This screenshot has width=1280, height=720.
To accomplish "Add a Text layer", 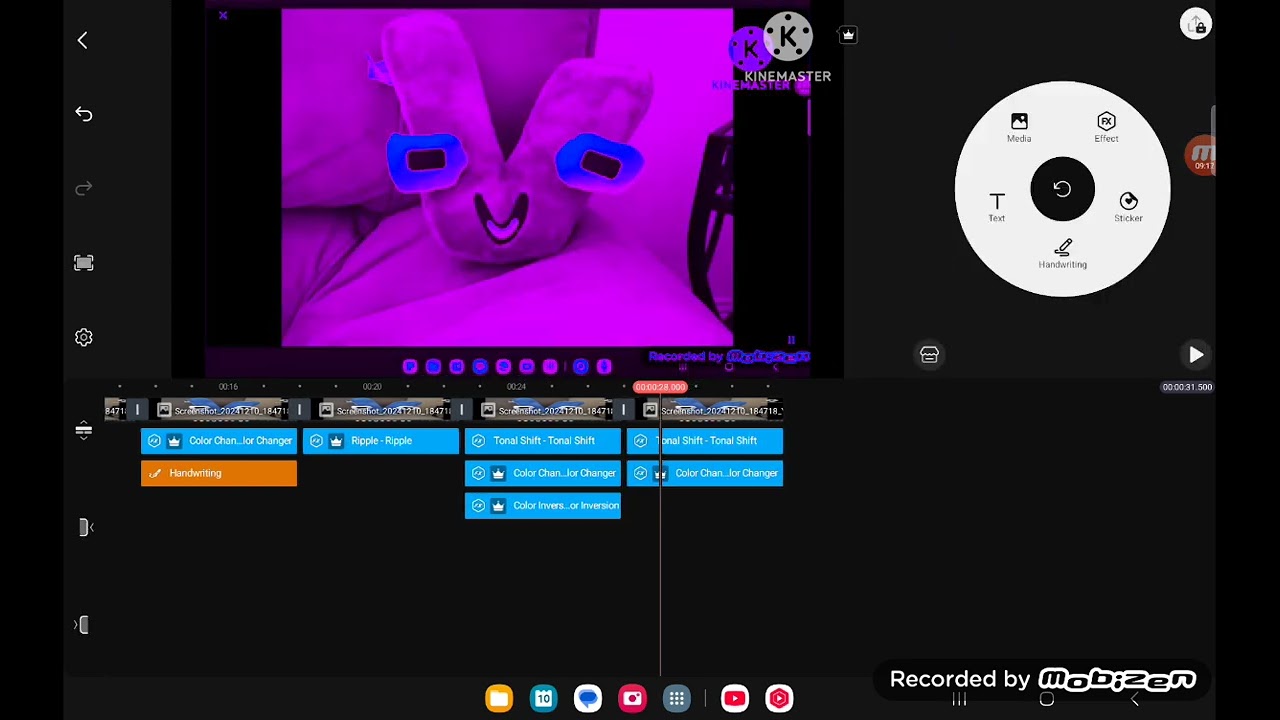I will (997, 207).
